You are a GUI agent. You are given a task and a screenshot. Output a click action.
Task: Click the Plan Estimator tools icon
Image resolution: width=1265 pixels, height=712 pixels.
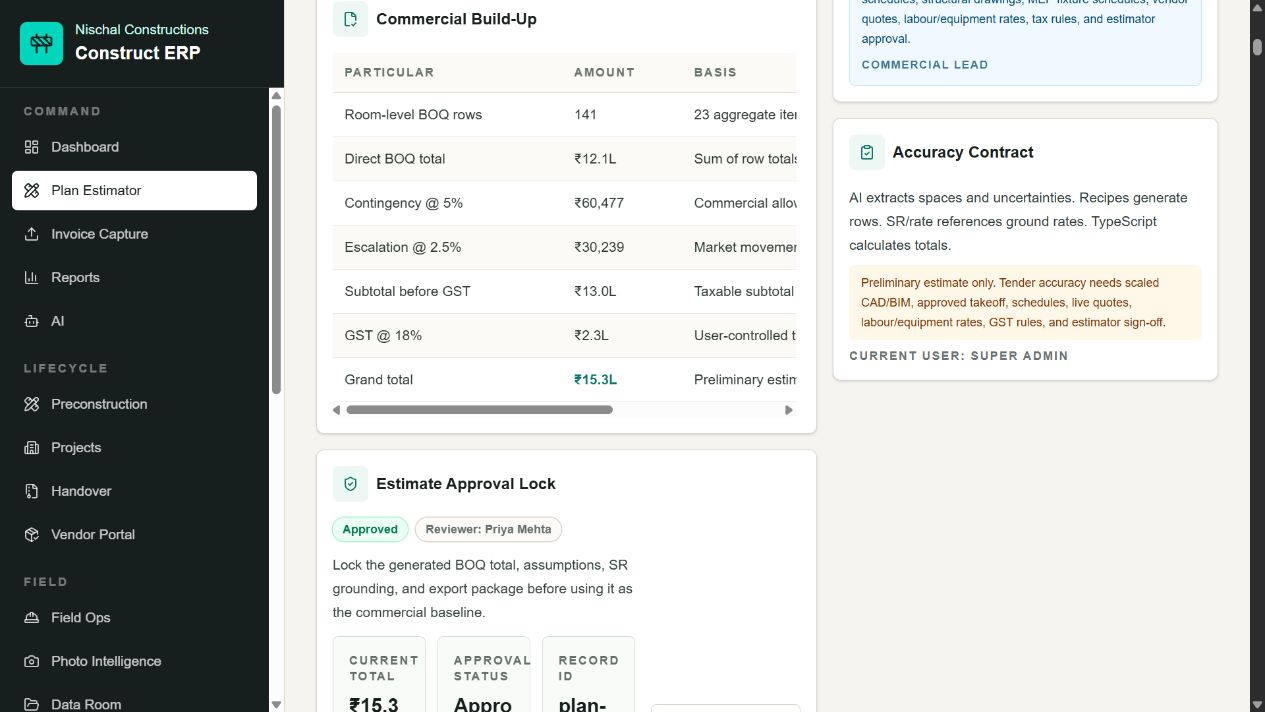31,190
